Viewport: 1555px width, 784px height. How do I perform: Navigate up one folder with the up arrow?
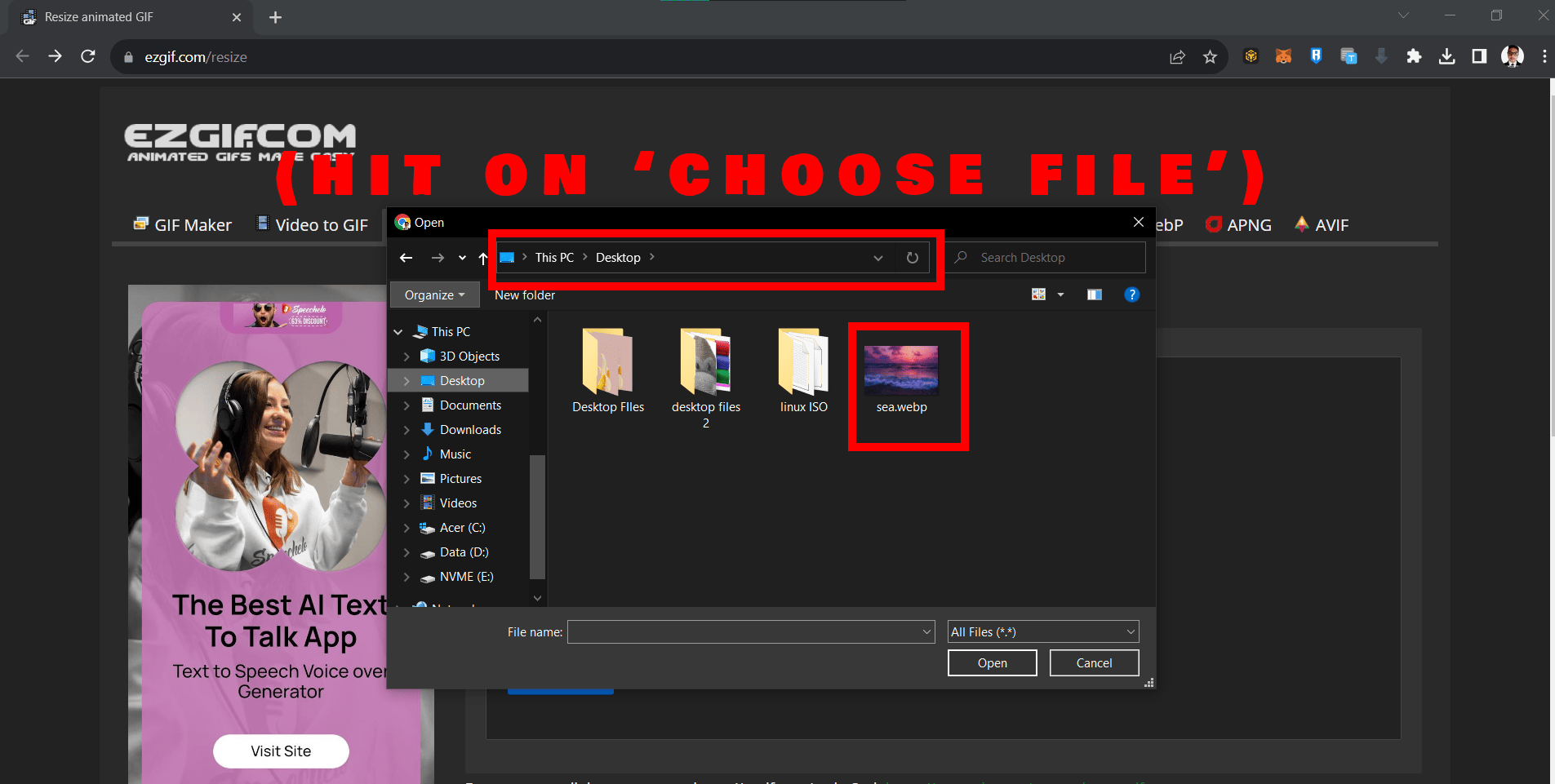coord(482,258)
